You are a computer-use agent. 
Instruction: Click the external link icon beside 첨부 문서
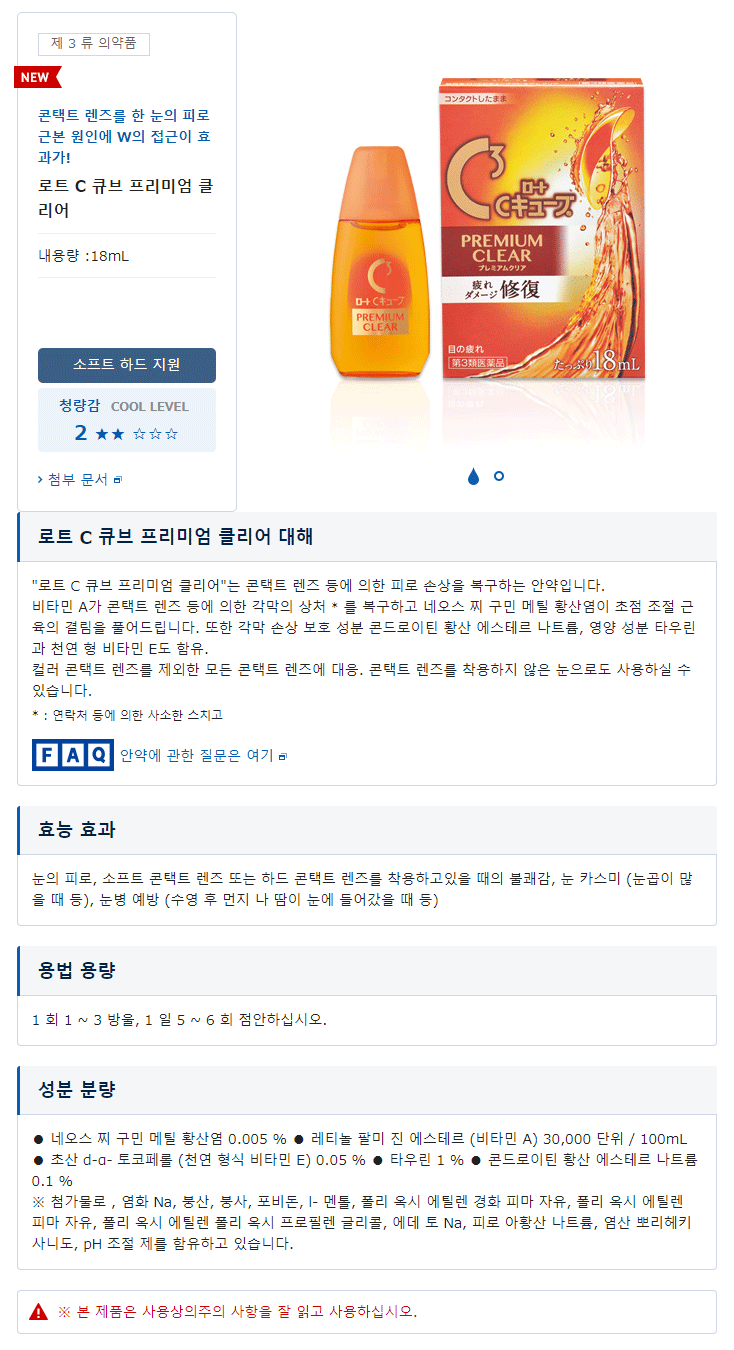click(117, 480)
